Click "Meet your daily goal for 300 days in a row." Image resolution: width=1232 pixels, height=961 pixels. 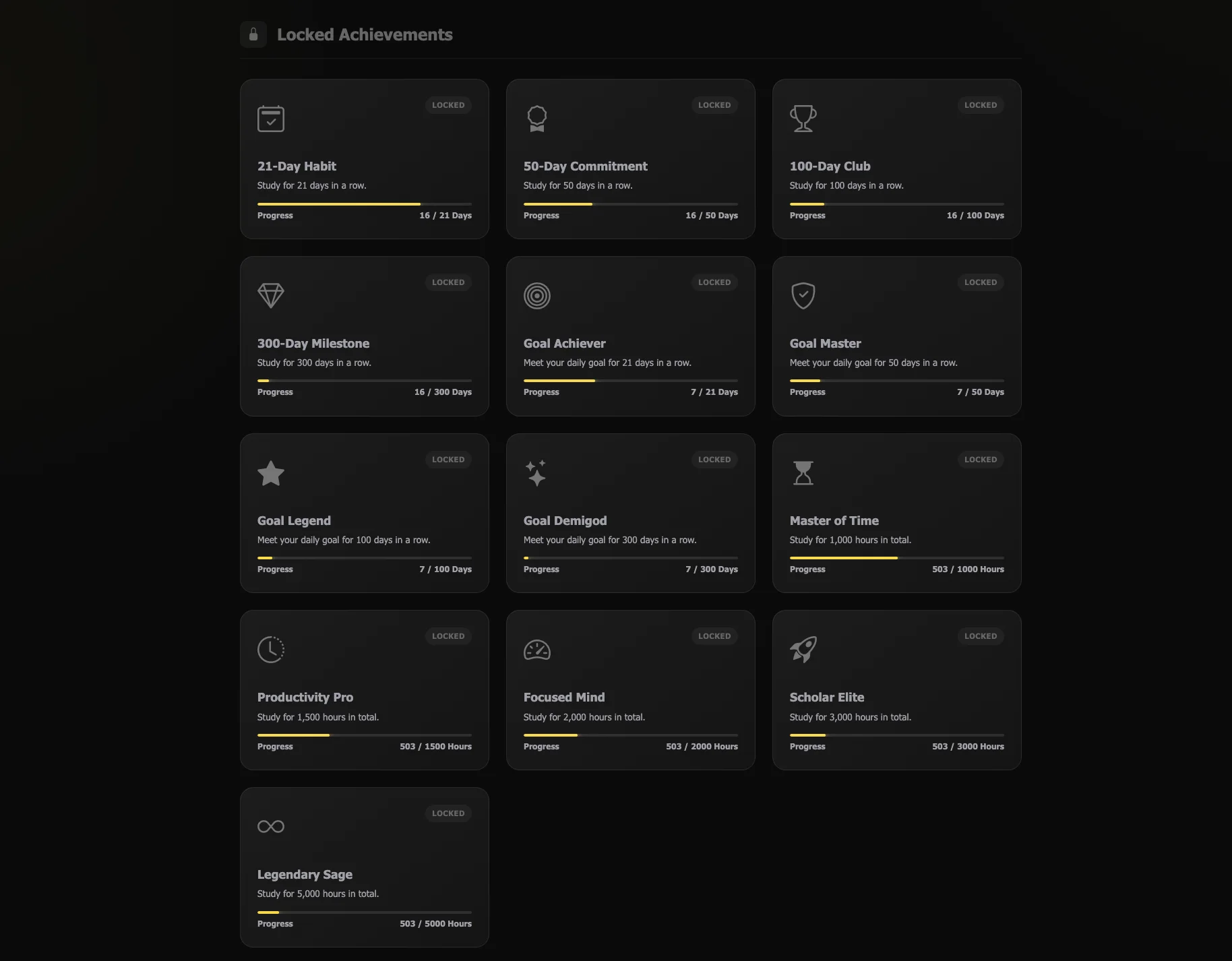point(610,540)
